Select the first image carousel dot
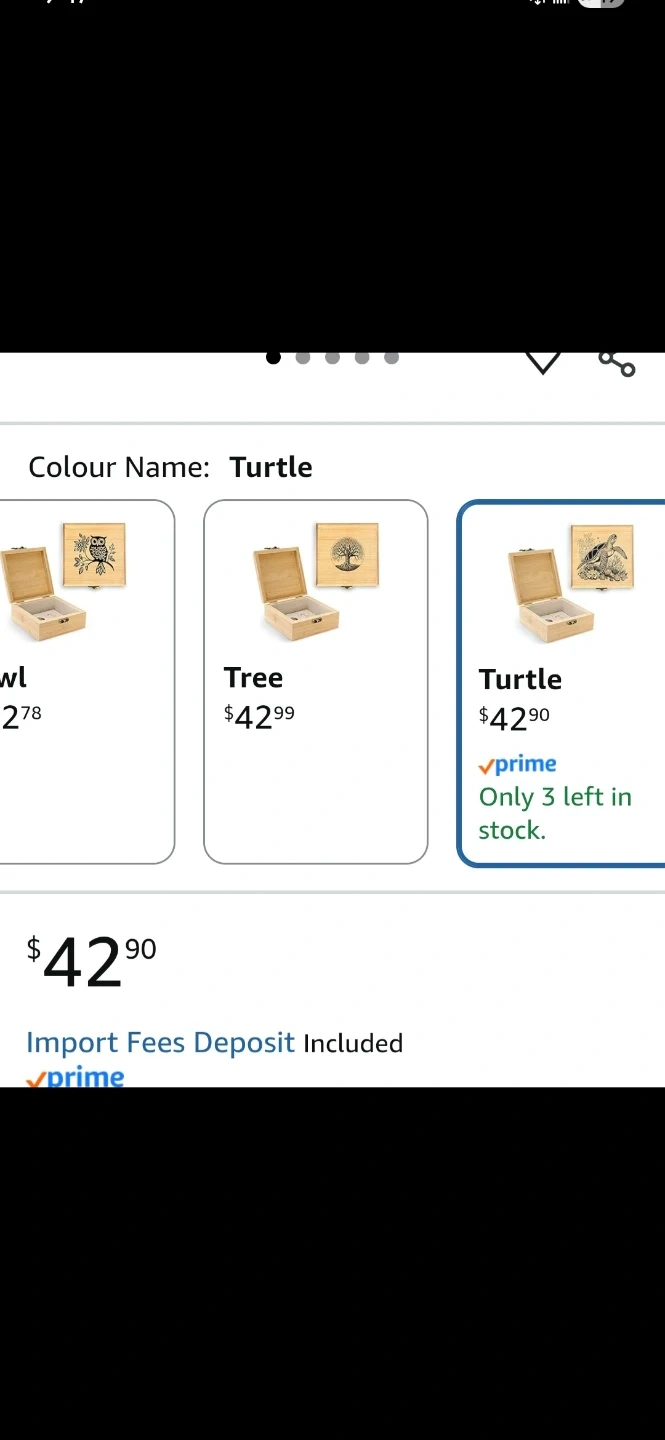The image size is (665, 1440). click(x=273, y=357)
